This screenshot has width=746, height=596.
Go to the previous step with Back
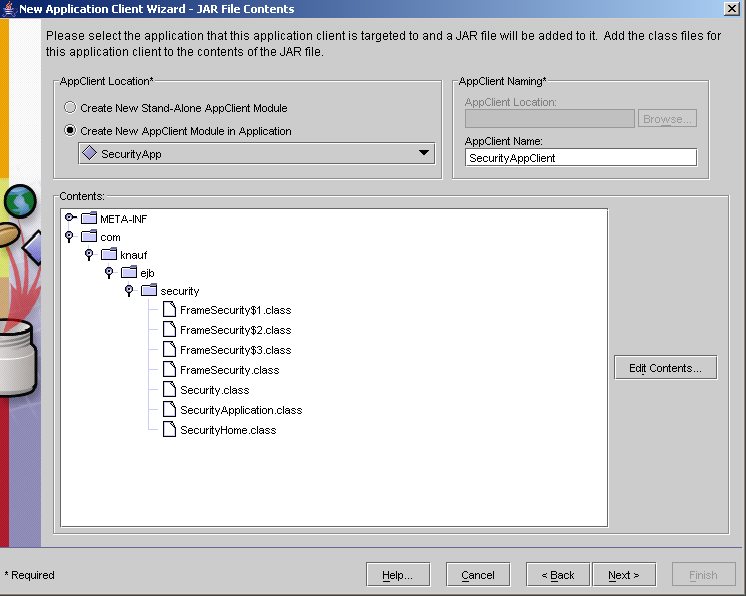click(558, 575)
